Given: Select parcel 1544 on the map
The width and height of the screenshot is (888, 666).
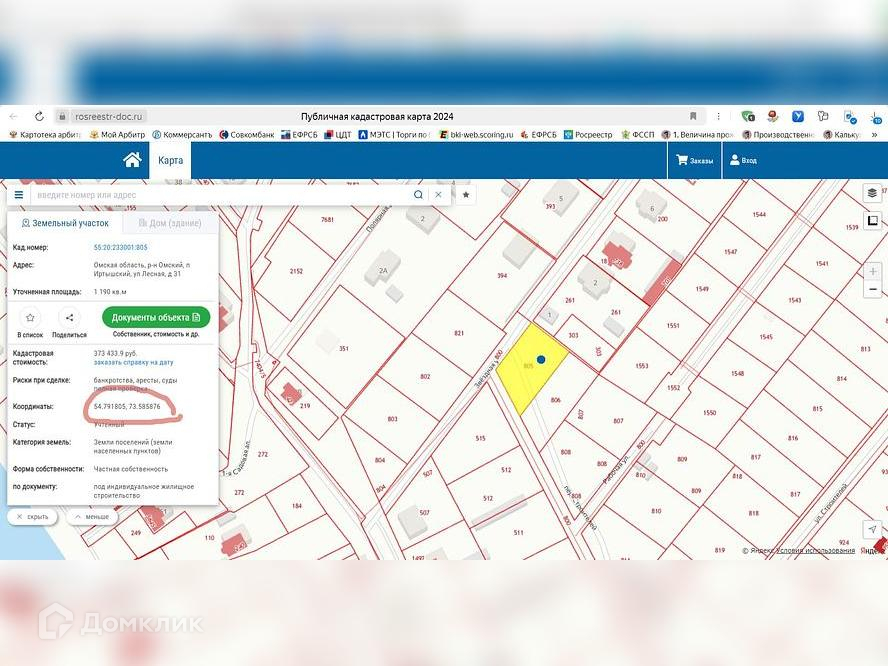Looking at the screenshot, I should click(759, 215).
